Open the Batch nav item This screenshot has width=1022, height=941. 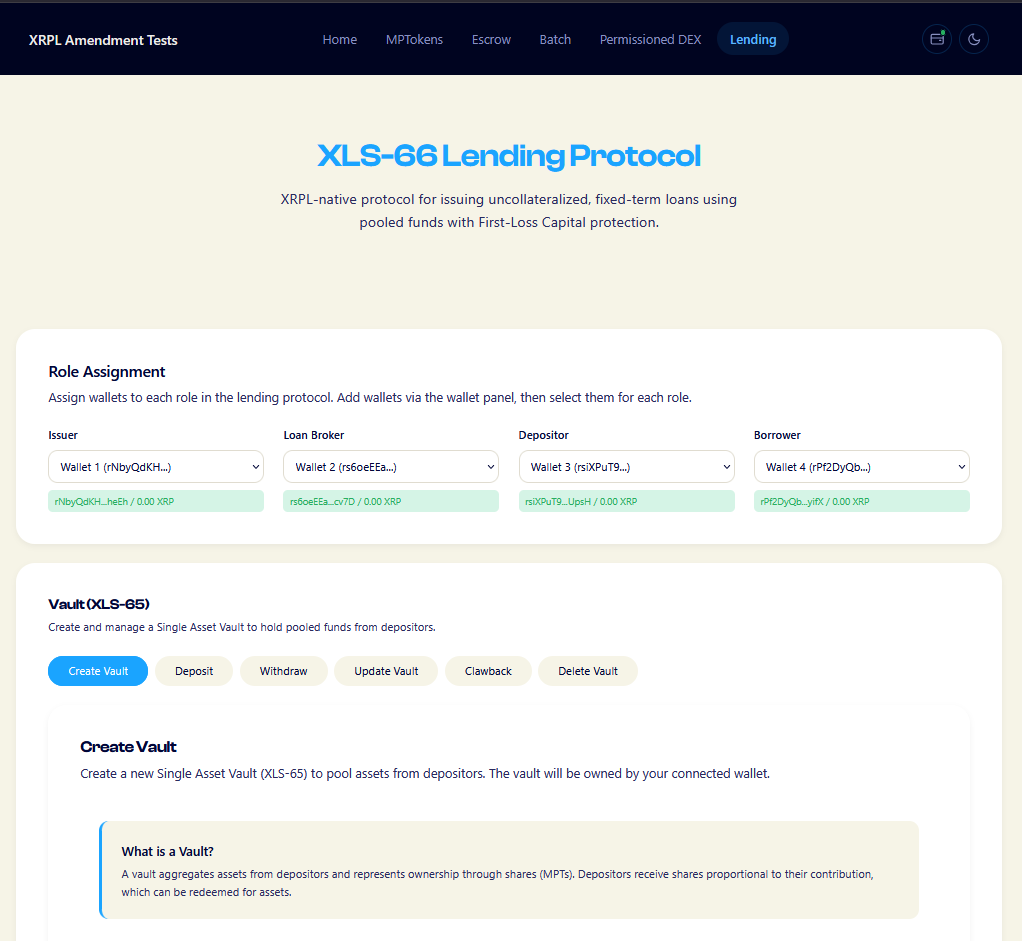[x=555, y=39]
